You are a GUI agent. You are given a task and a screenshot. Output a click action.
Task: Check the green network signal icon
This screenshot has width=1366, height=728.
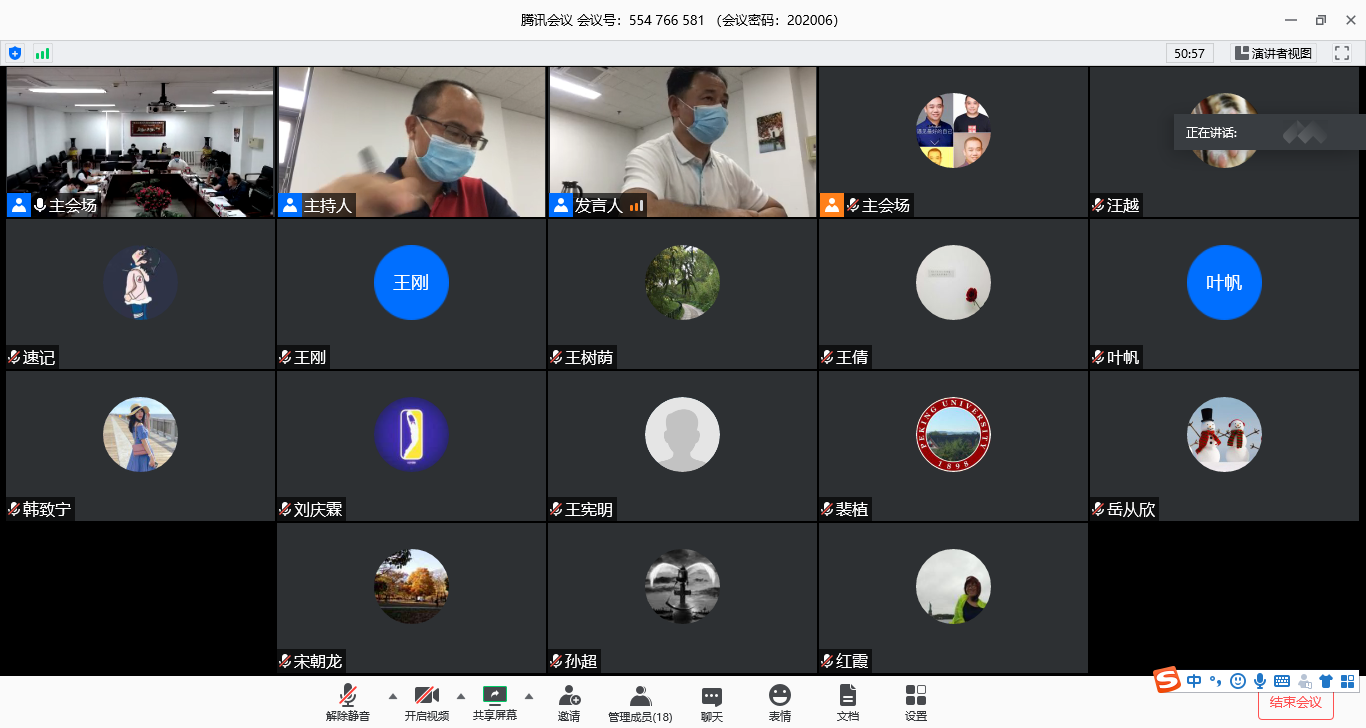[42, 53]
